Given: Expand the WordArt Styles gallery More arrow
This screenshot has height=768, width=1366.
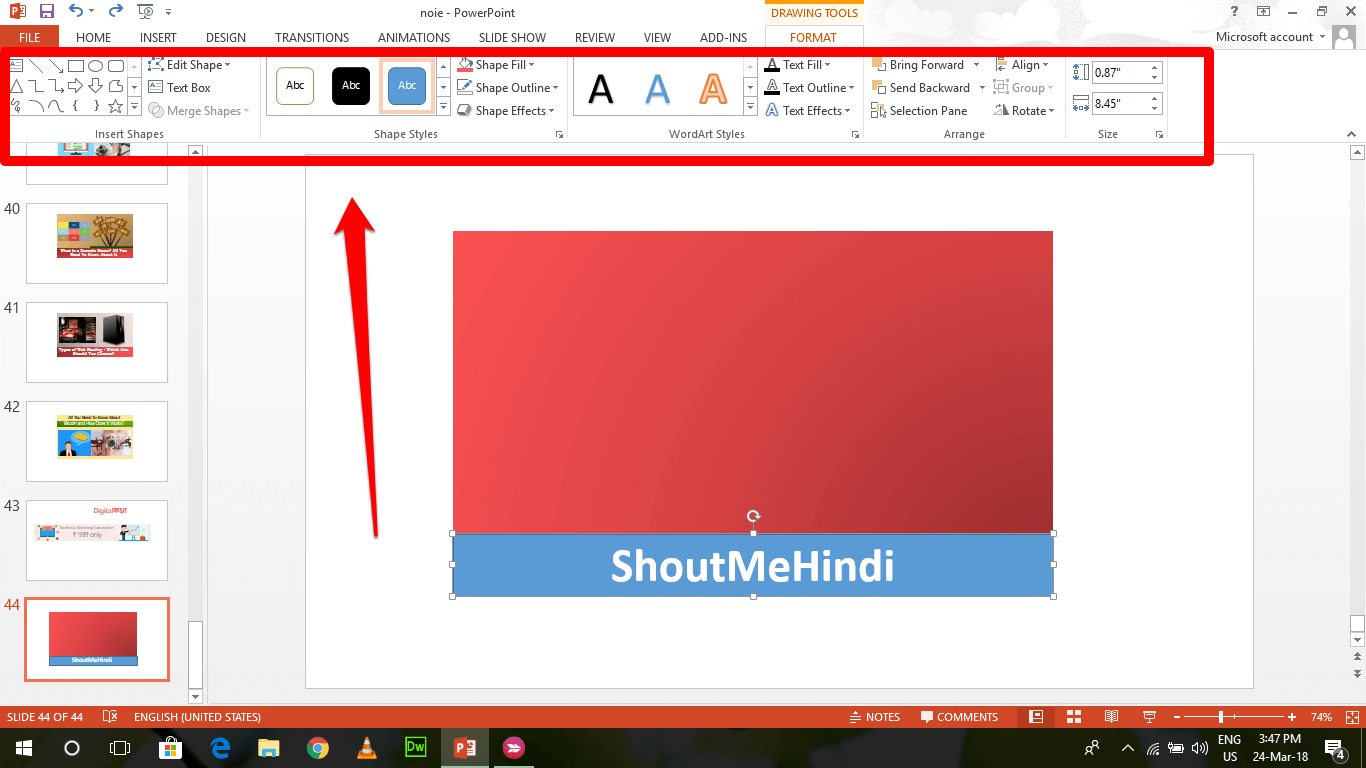Looking at the screenshot, I should pyautogui.click(x=751, y=108).
